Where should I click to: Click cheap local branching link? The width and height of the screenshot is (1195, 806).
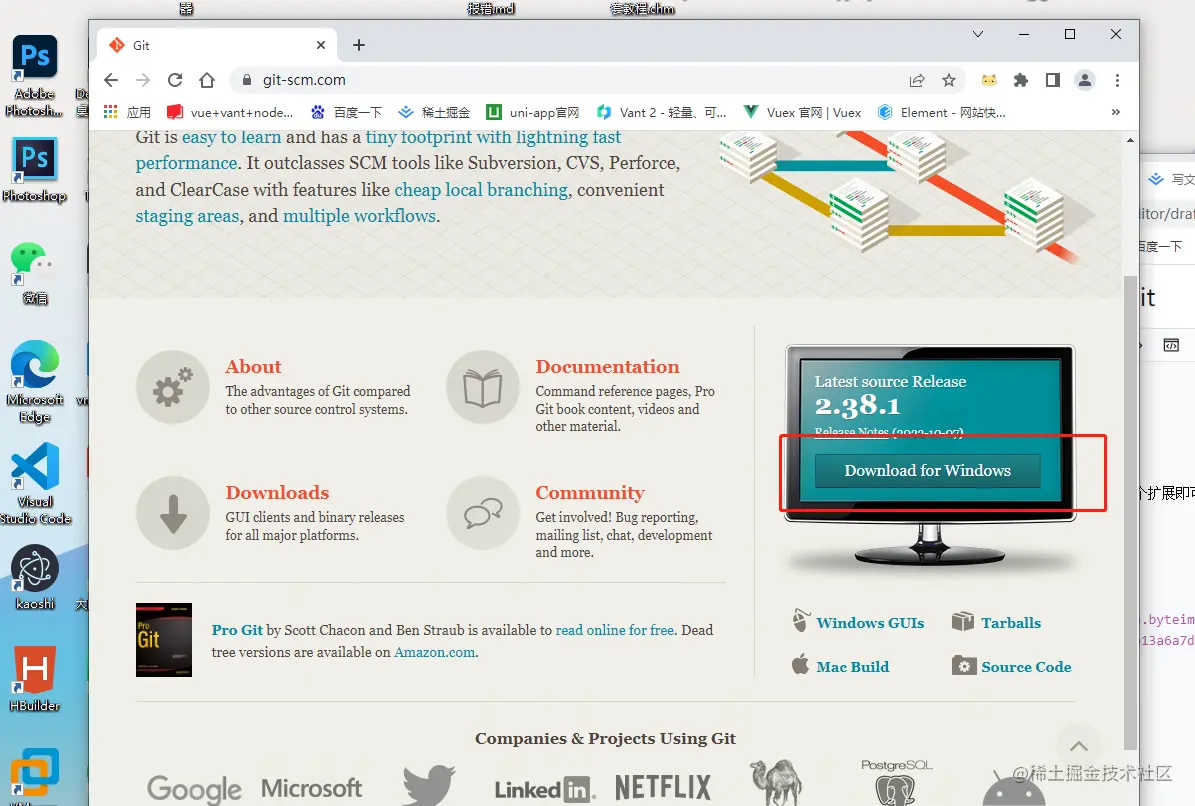point(481,190)
